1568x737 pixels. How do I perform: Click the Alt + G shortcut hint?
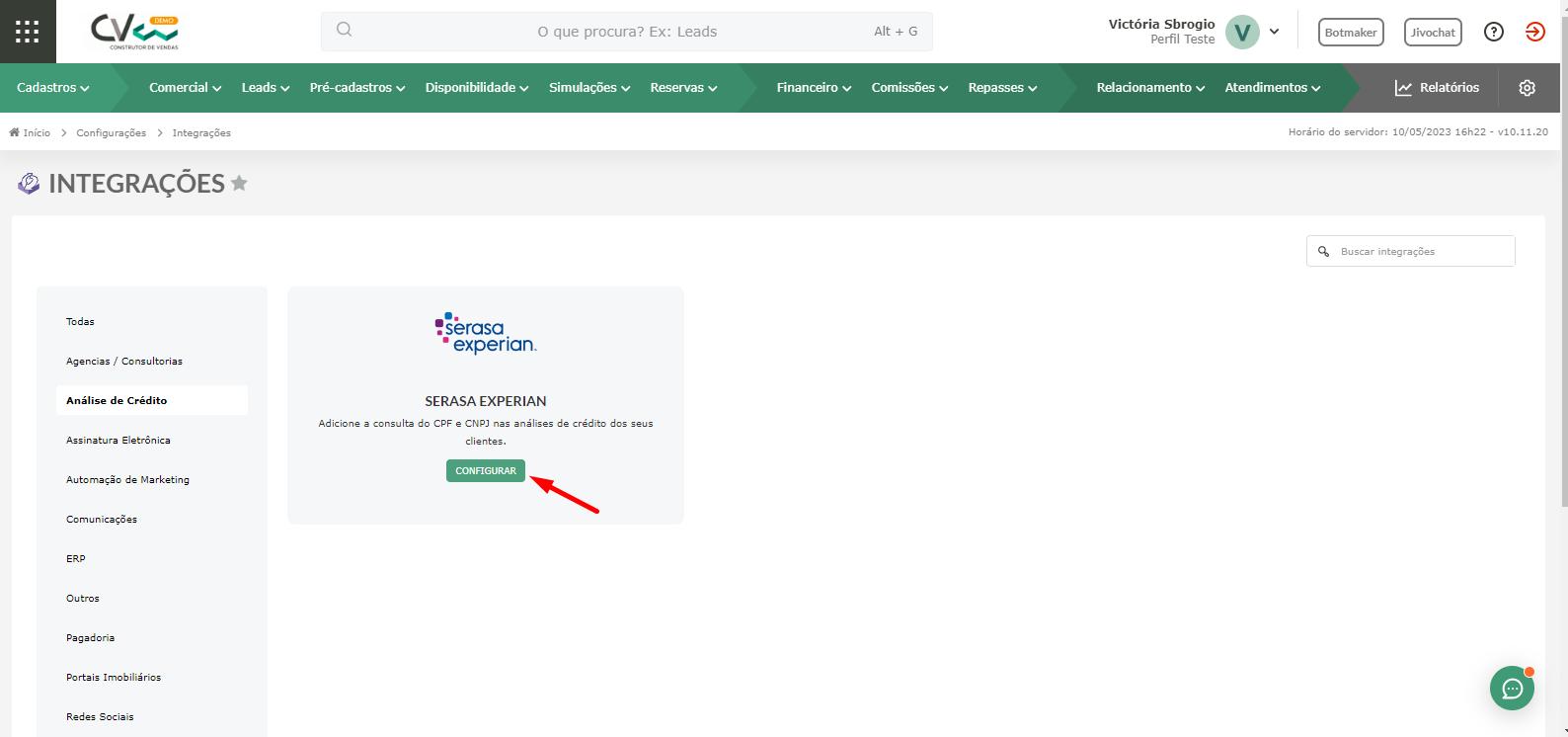896,32
